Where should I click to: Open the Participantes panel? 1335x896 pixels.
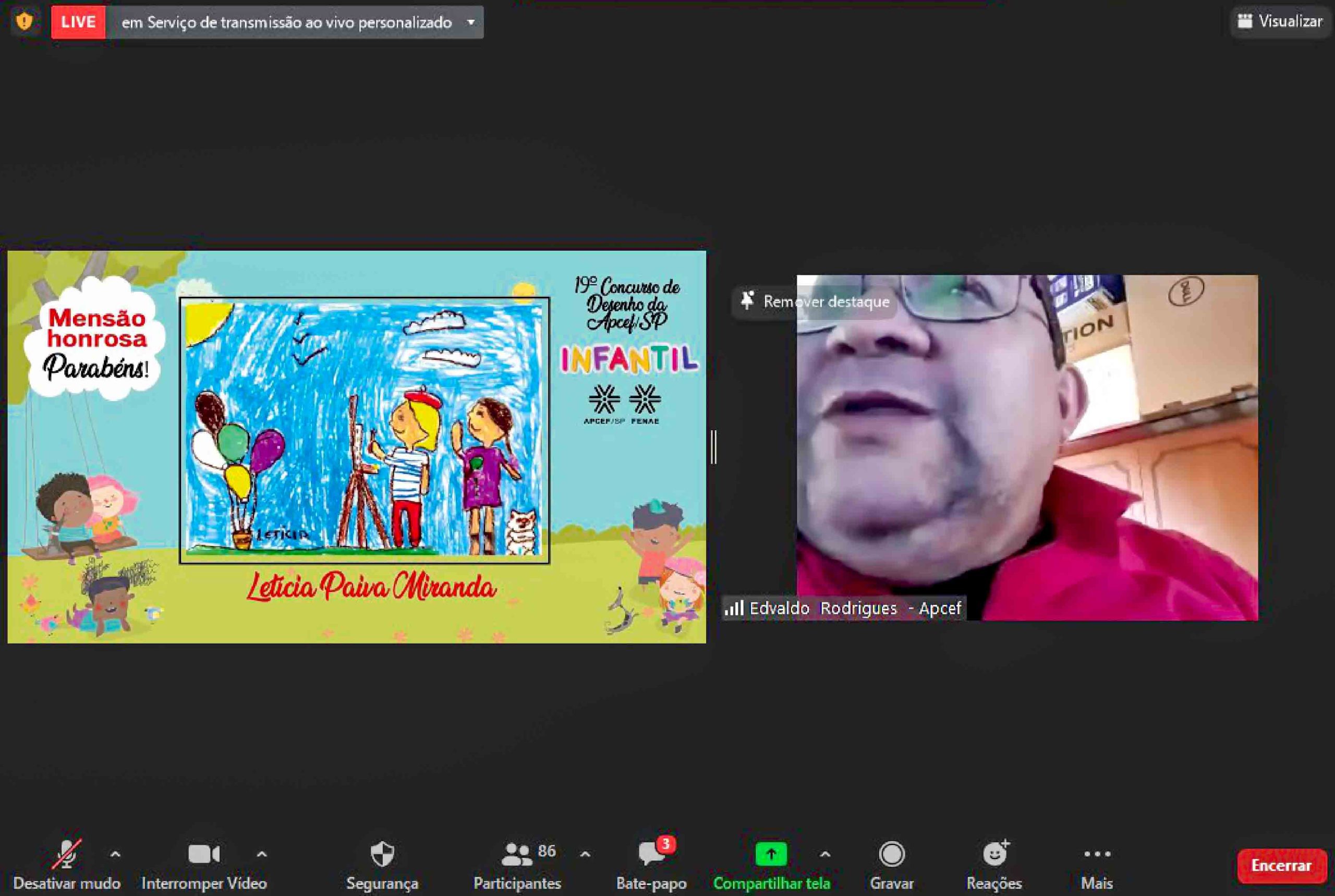click(x=517, y=855)
